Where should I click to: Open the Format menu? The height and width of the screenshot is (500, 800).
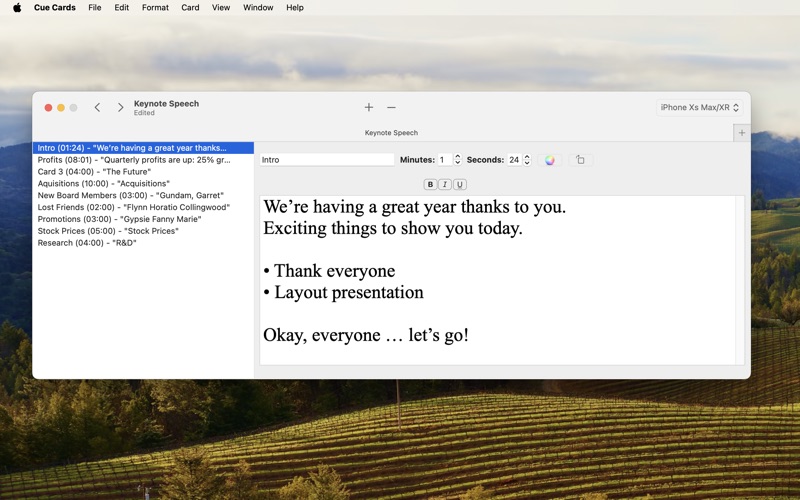(x=155, y=8)
